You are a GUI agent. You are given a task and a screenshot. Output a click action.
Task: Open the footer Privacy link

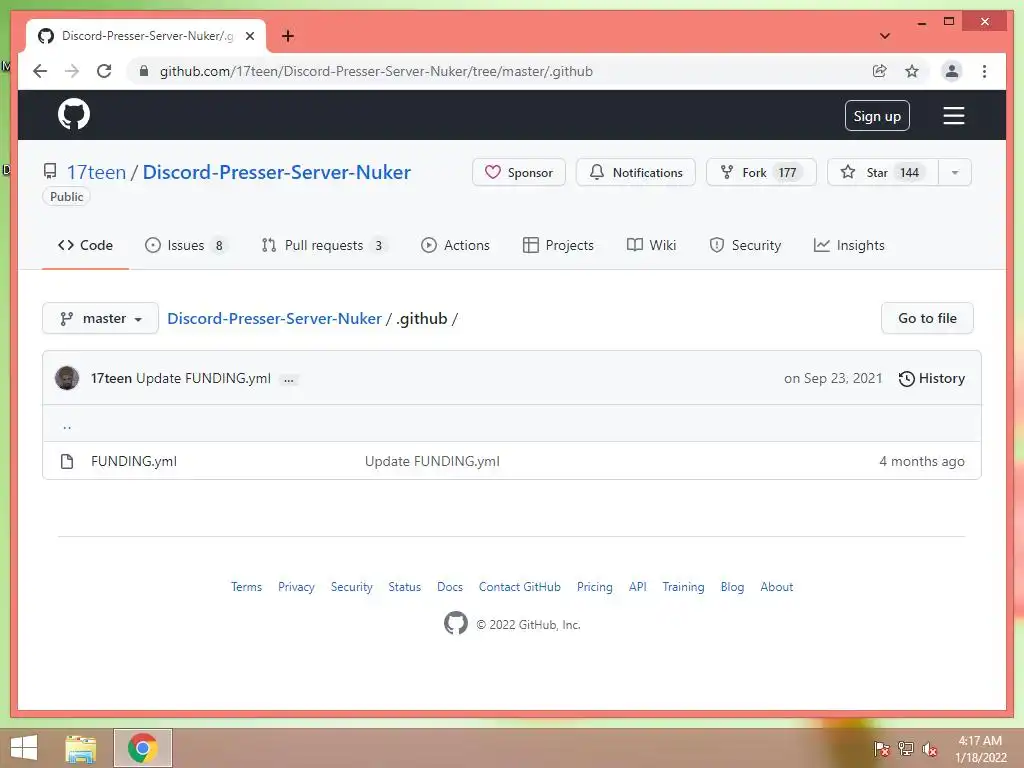coord(296,586)
